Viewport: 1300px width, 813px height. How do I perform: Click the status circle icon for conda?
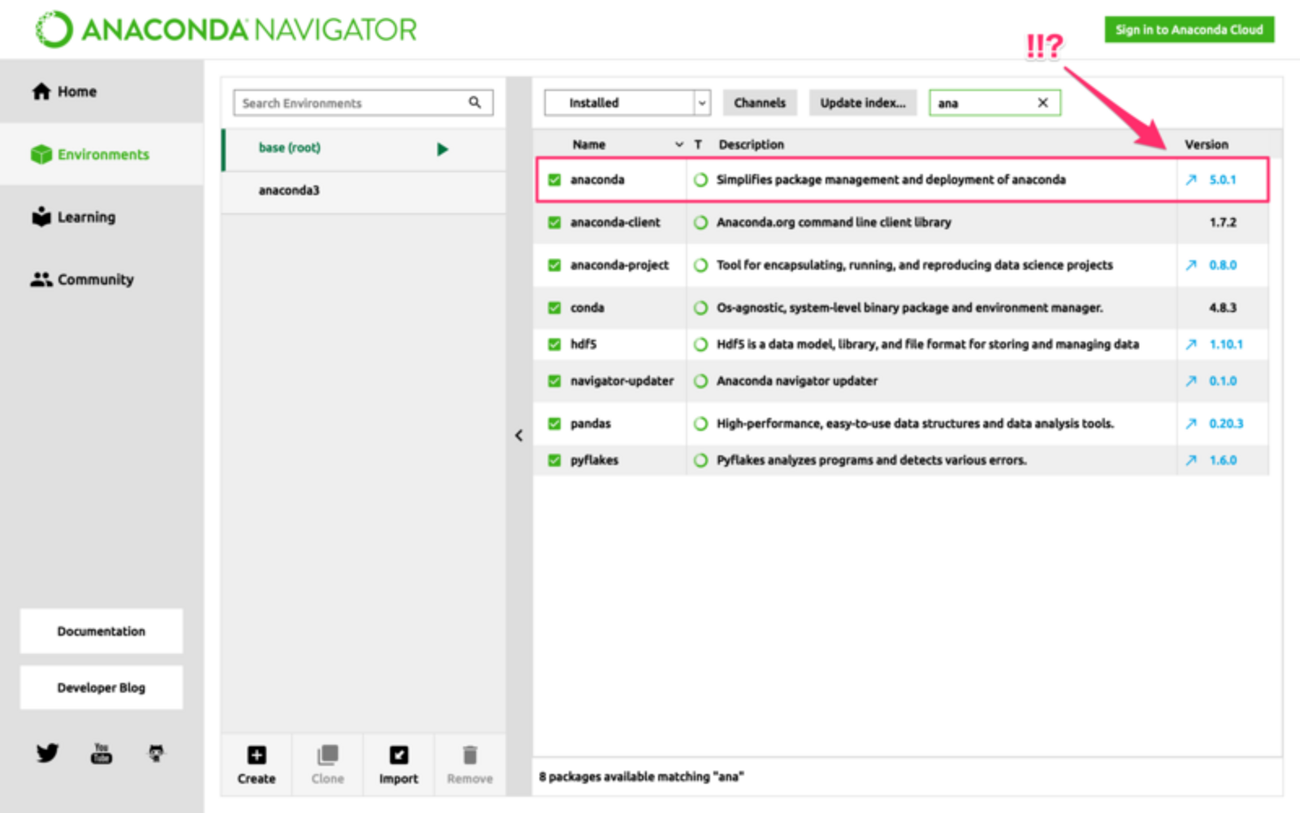click(701, 308)
